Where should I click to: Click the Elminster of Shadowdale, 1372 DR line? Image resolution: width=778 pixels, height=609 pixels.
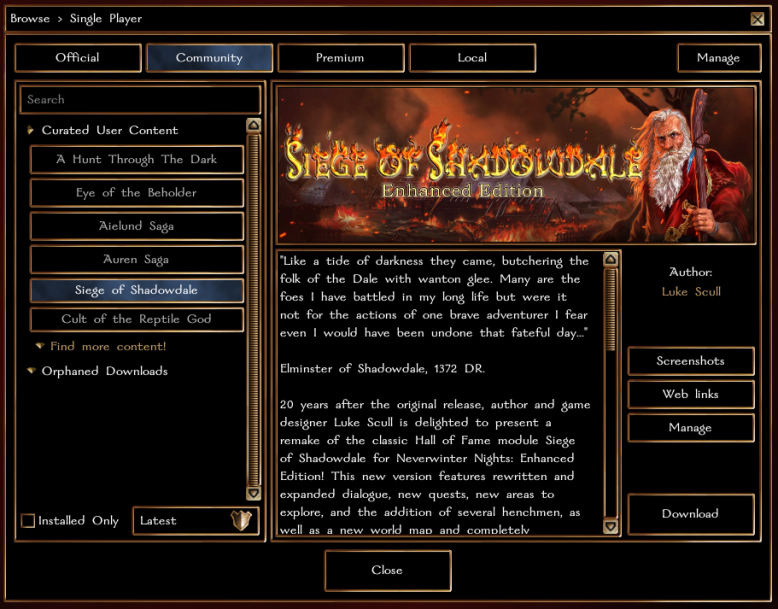pyautogui.click(x=382, y=368)
